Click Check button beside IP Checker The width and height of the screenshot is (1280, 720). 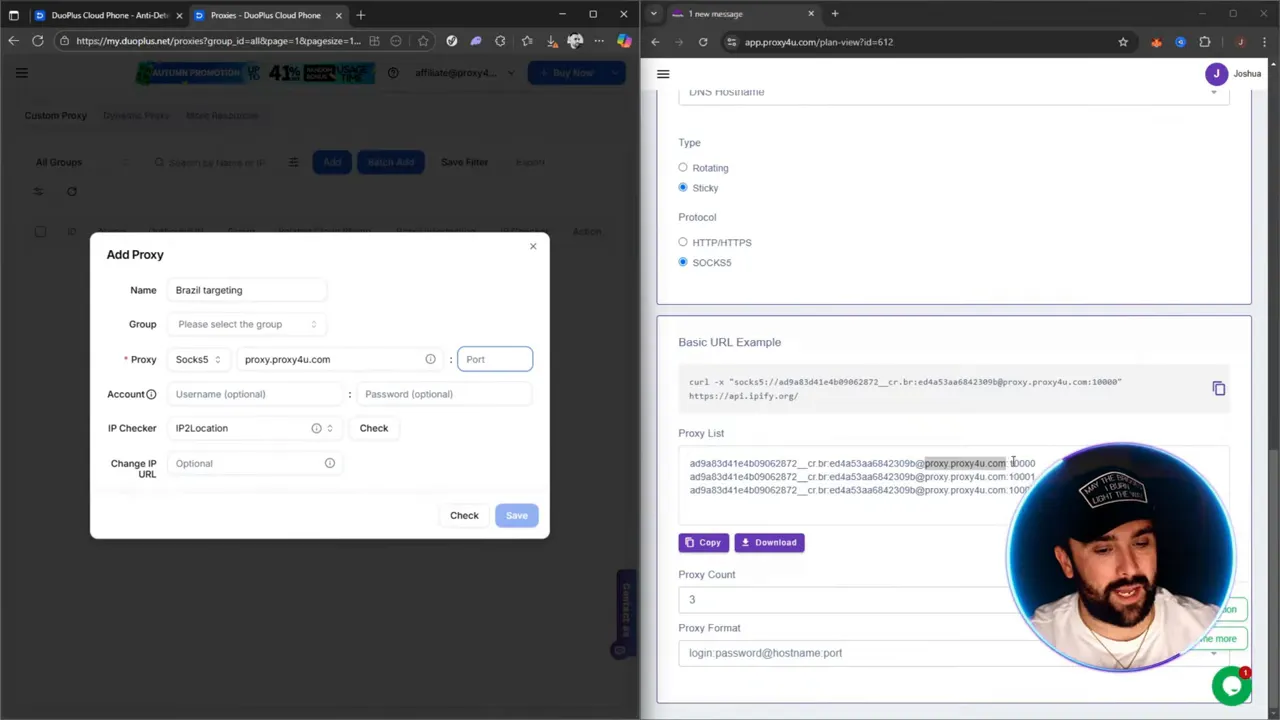[374, 428]
